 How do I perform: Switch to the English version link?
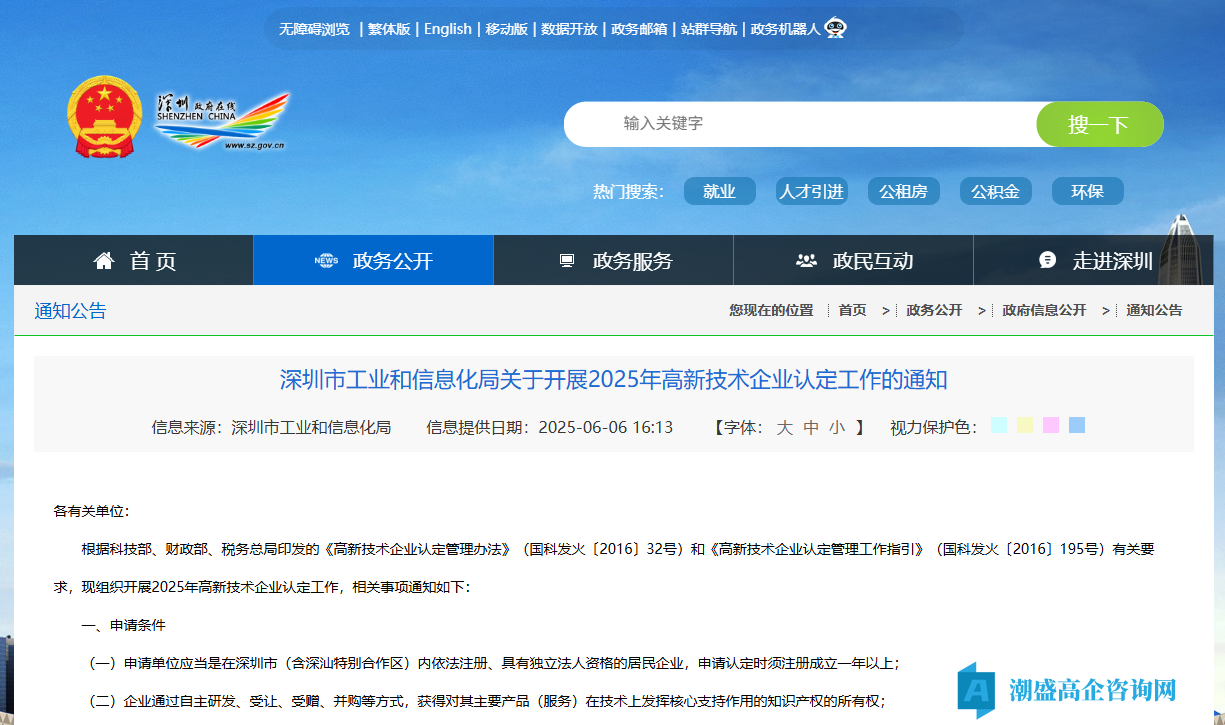click(447, 29)
